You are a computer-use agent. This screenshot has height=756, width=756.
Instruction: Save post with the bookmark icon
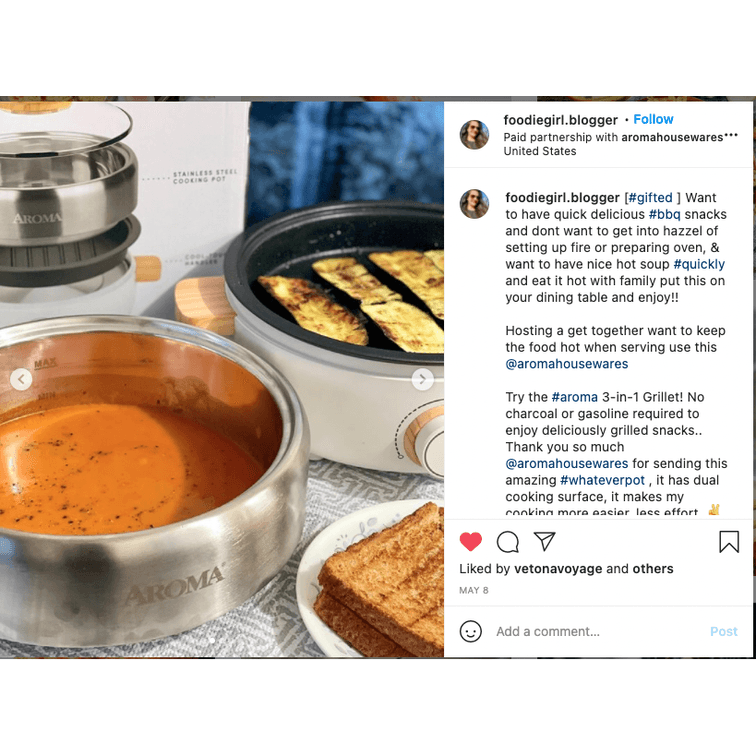click(x=729, y=541)
